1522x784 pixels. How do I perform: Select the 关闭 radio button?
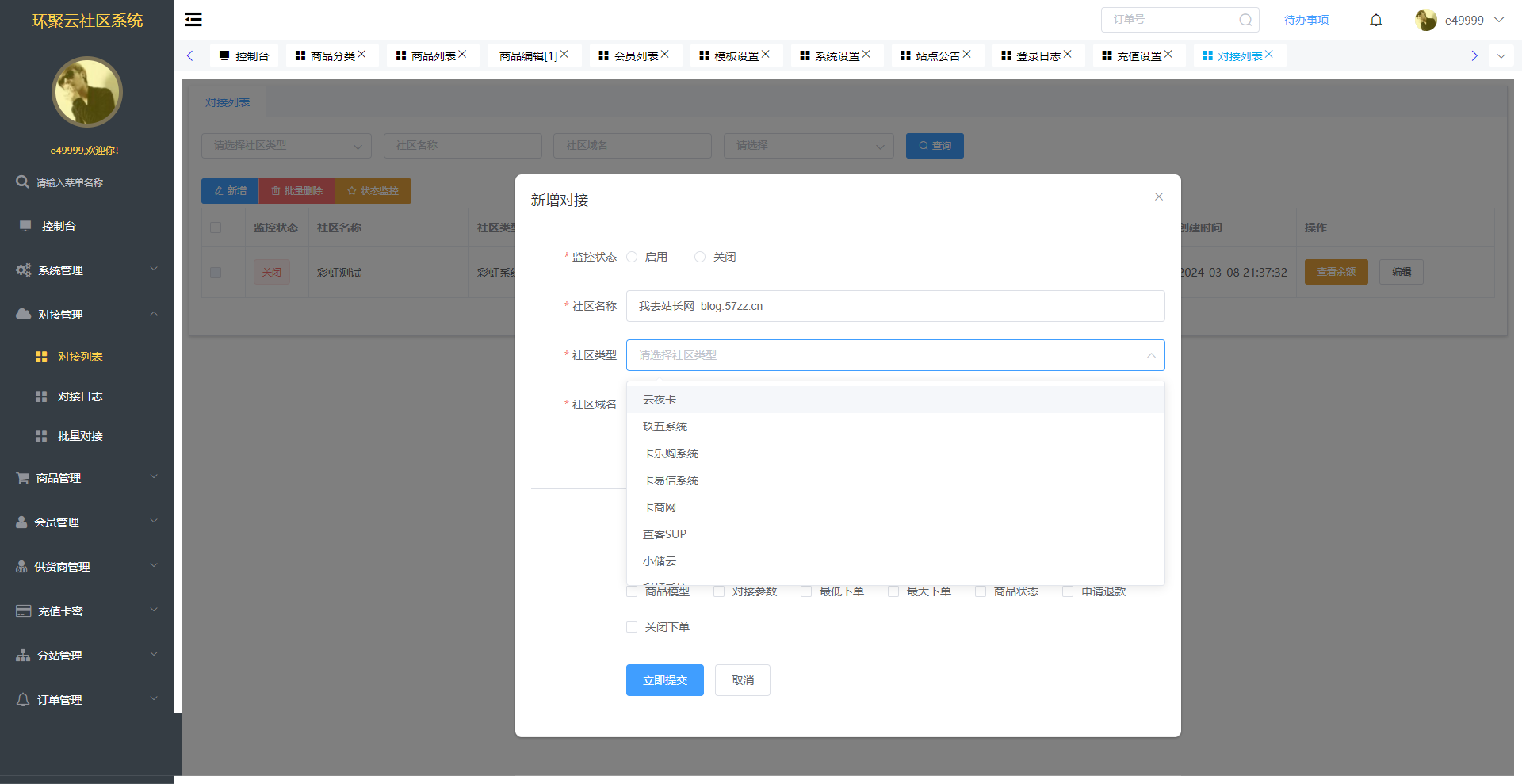[700, 257]
